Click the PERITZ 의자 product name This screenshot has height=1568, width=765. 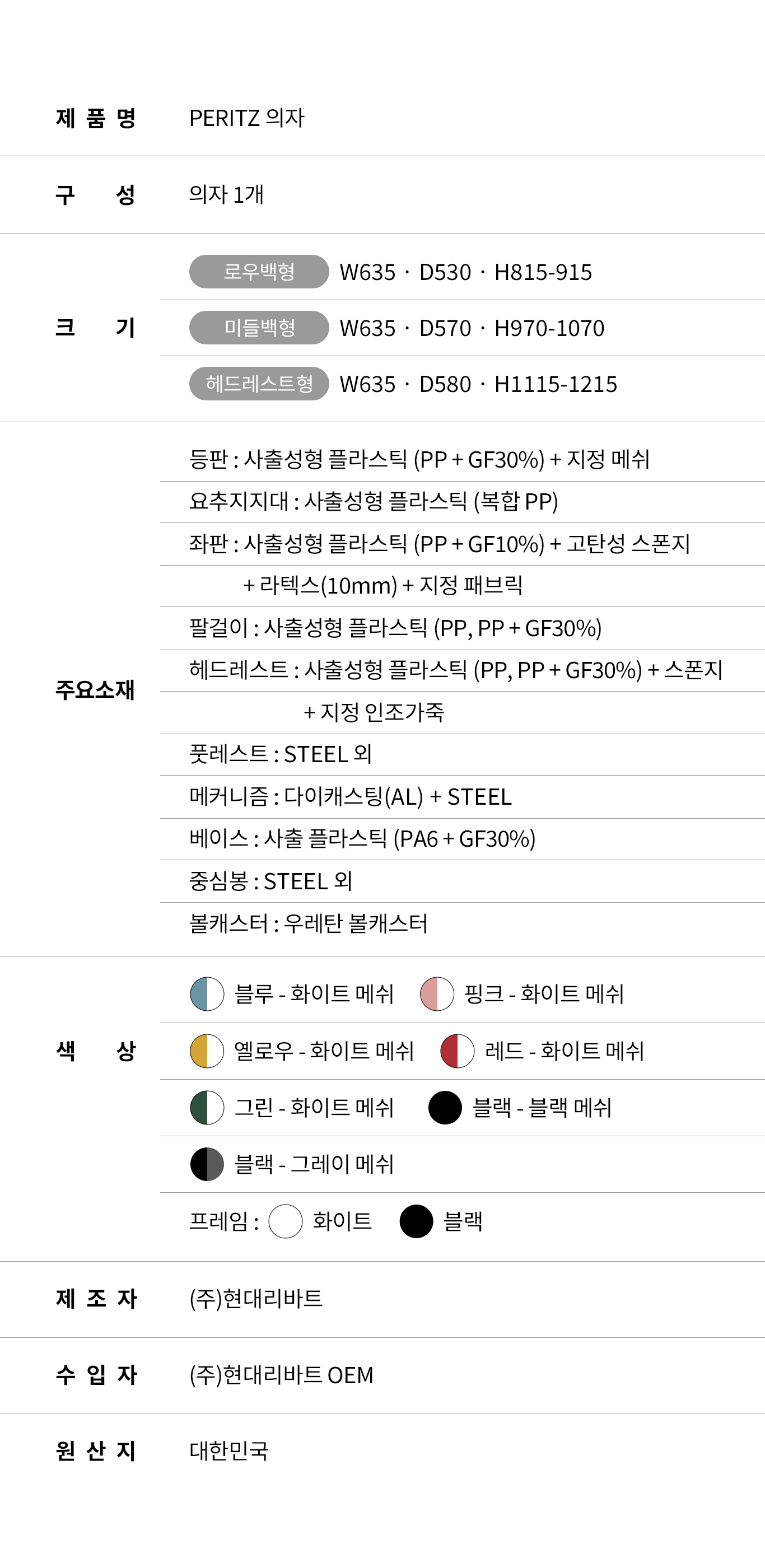[246, 118]
